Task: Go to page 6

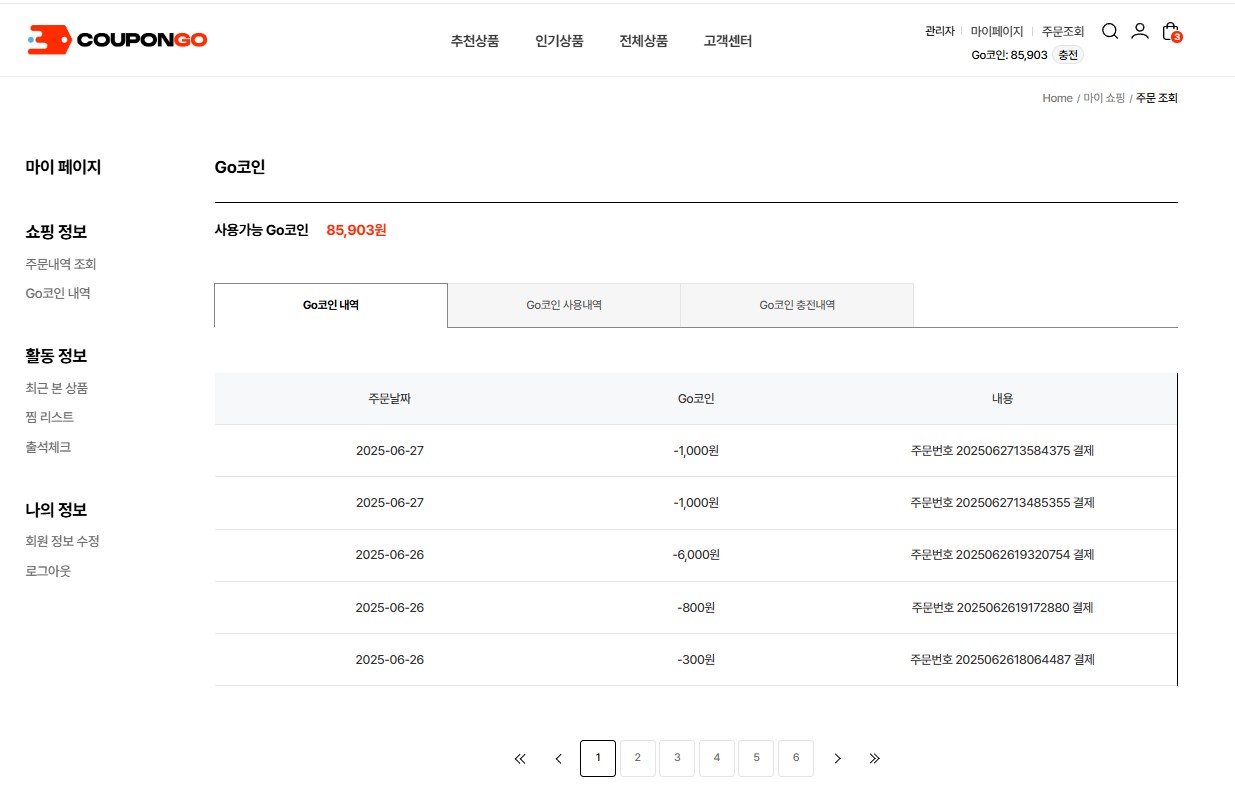Action: click(x=796, y=758)
